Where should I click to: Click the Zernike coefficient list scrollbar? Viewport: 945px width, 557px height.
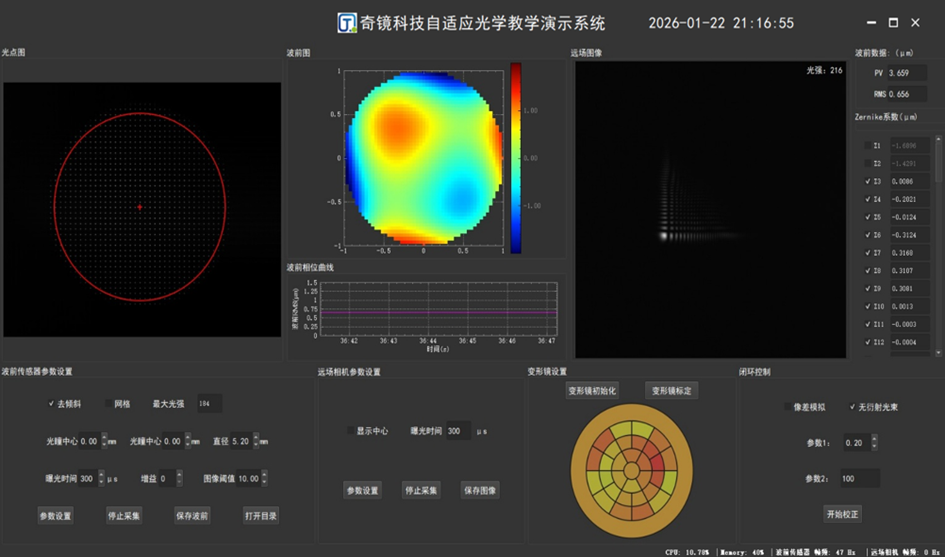(x=938, y=245)
